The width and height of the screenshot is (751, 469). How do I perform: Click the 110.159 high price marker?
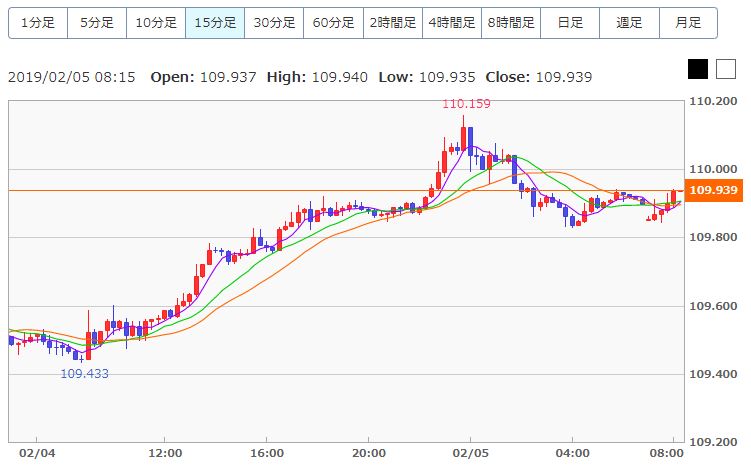pyautogui.click(x=466, y=103)
